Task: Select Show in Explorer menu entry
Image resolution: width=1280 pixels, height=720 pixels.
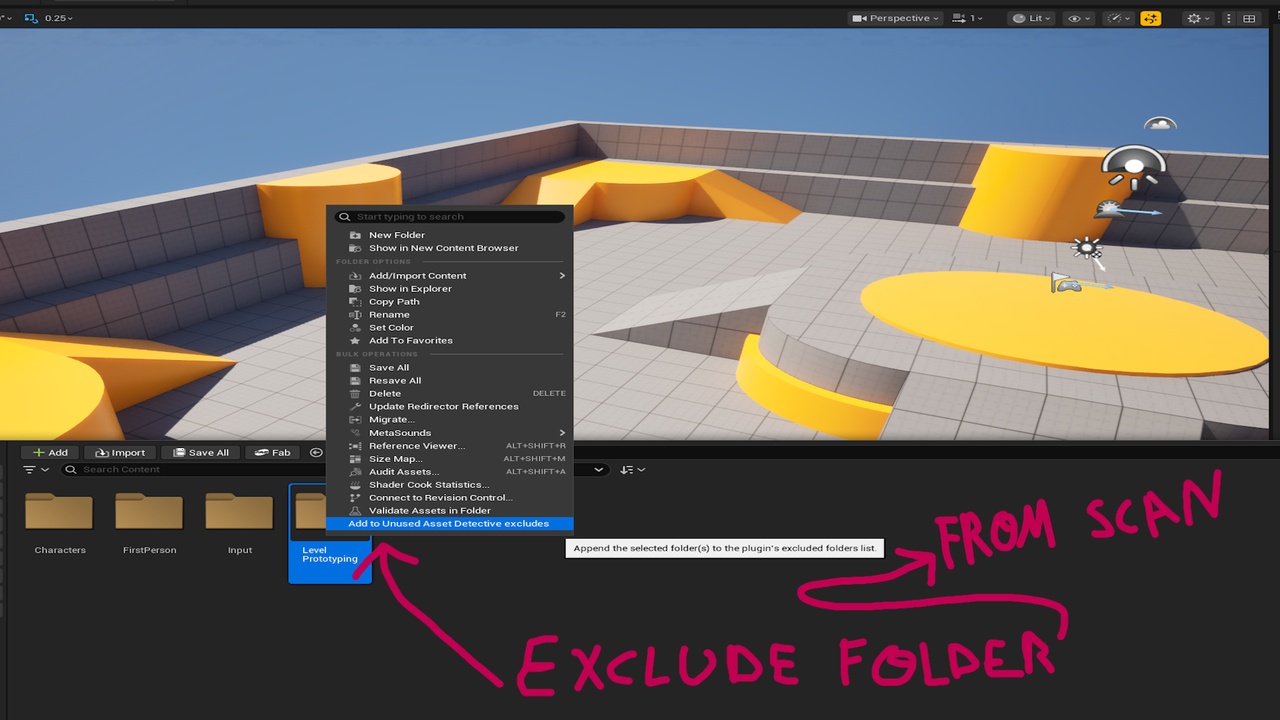Action: pos(450,289)
